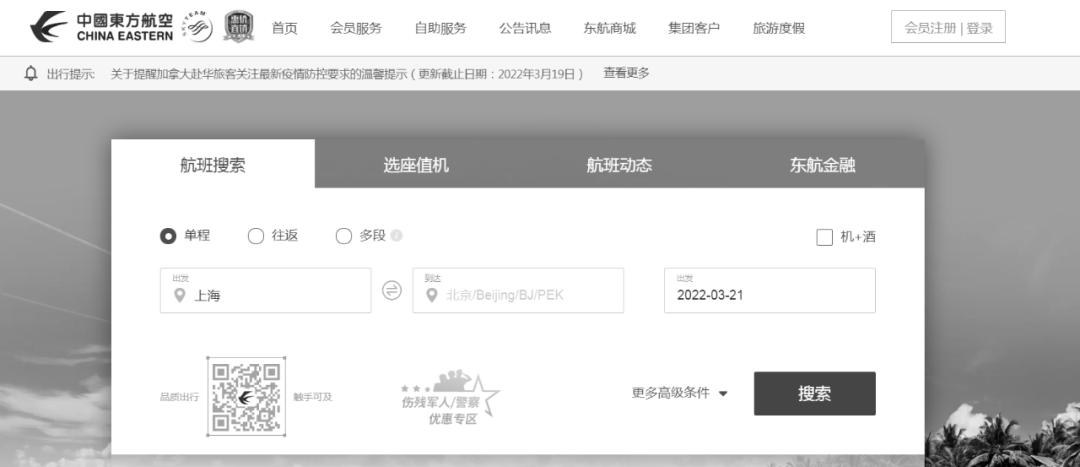Open the 首页 menu item
Viewport: 1080px width, 467px height.
284,28
